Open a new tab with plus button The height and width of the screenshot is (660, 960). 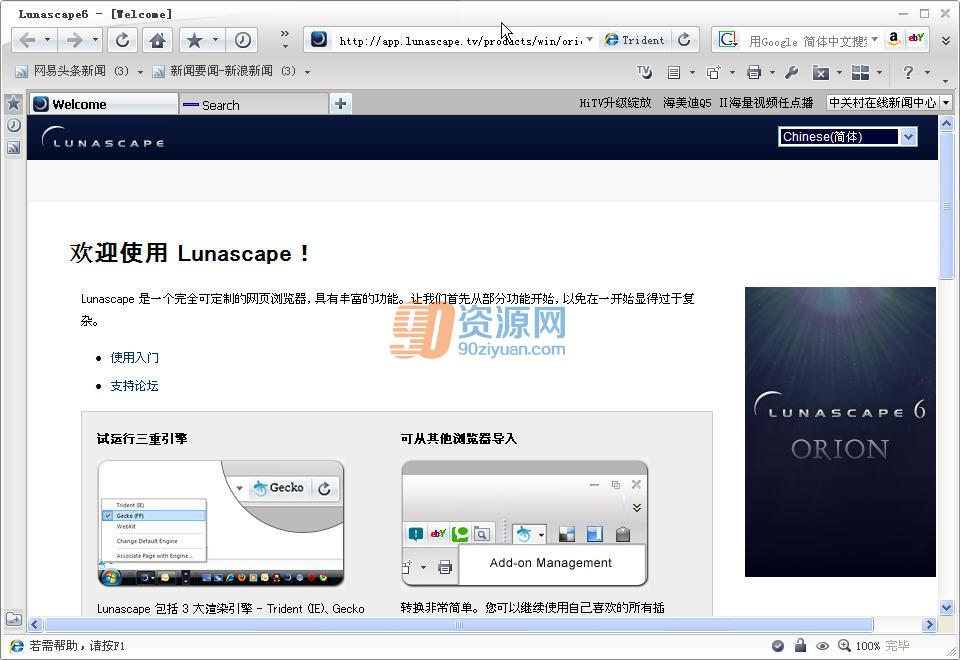[340, 104]
